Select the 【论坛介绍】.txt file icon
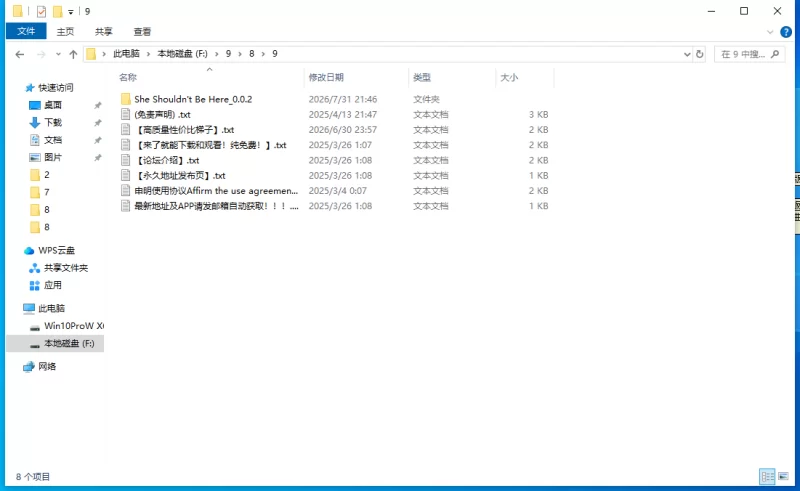 126,160
